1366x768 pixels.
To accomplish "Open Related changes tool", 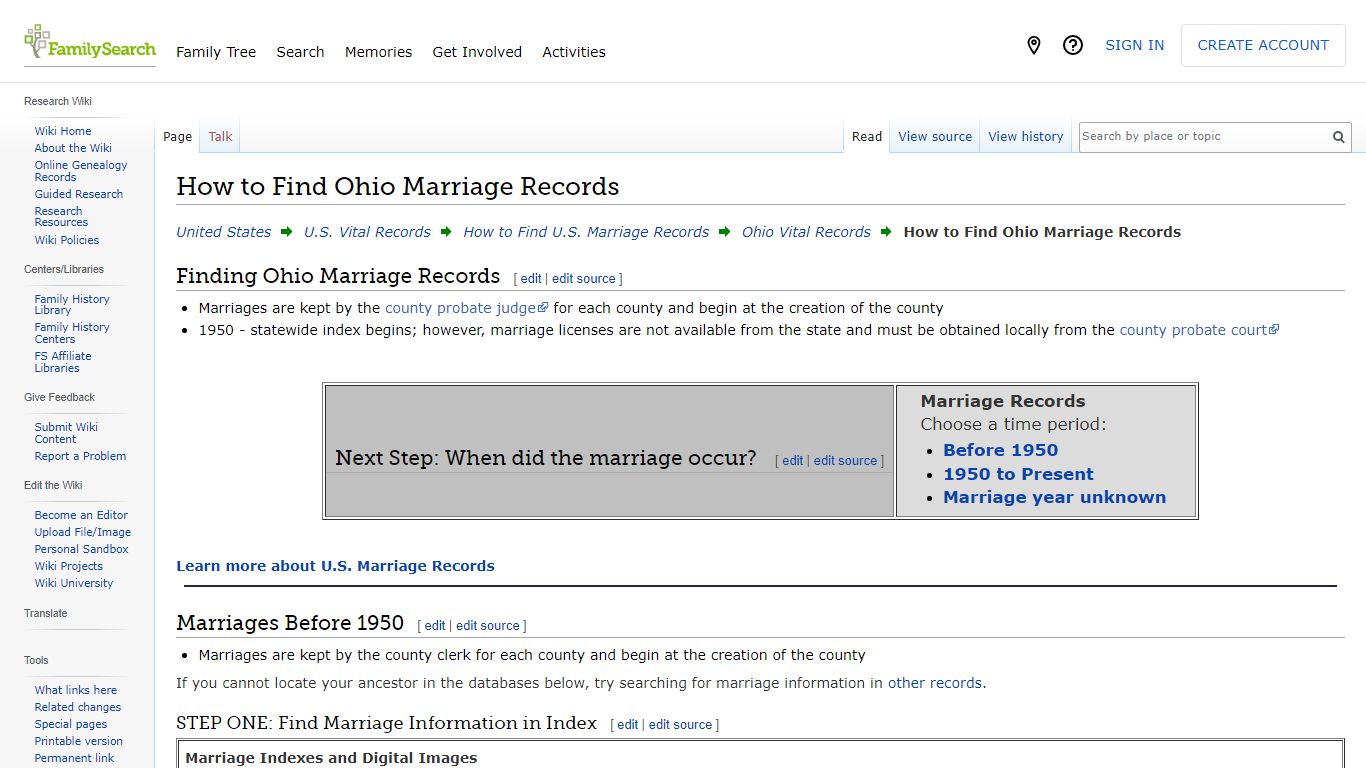I will pos(78,707).
